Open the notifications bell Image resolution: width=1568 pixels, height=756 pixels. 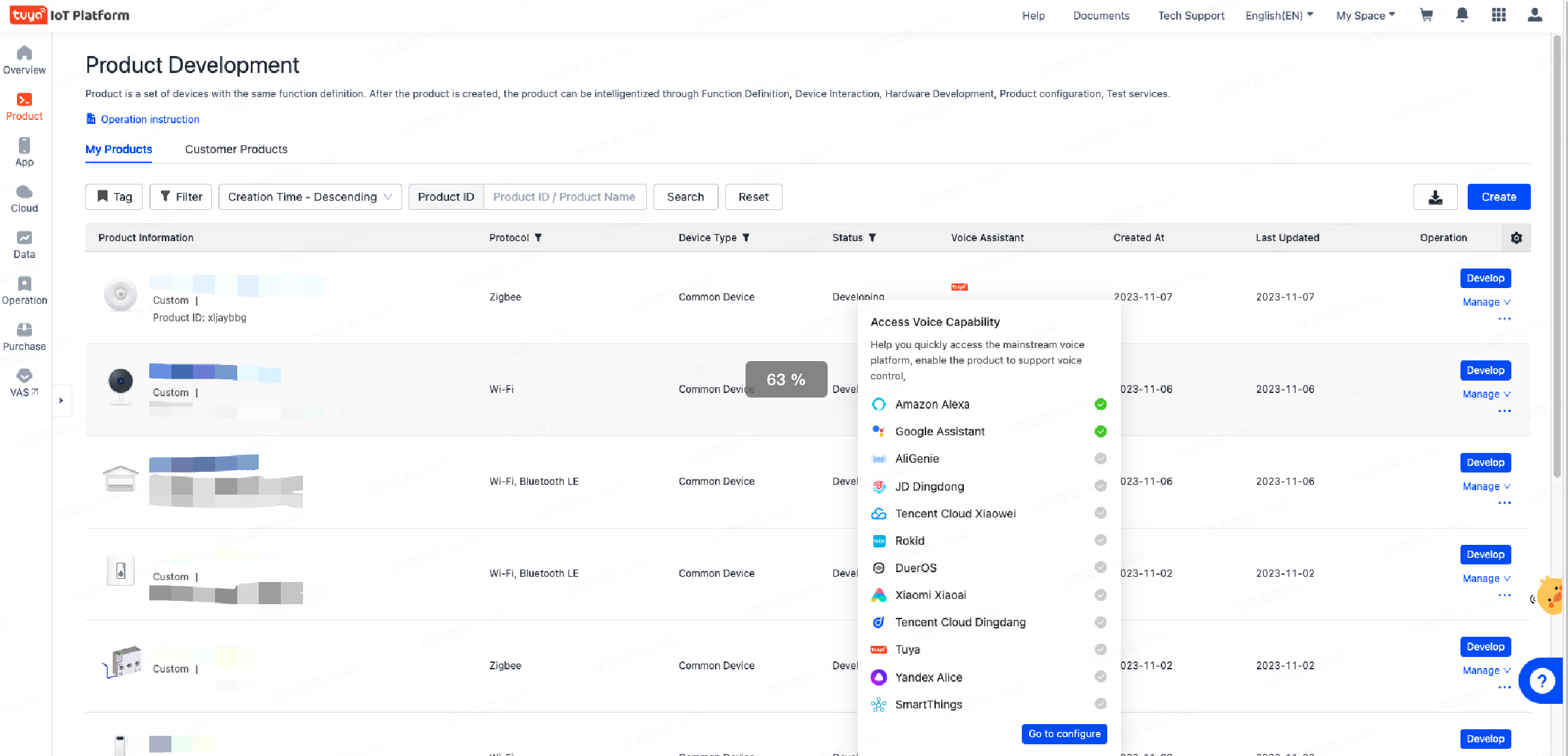click(x=1462, y=15)
